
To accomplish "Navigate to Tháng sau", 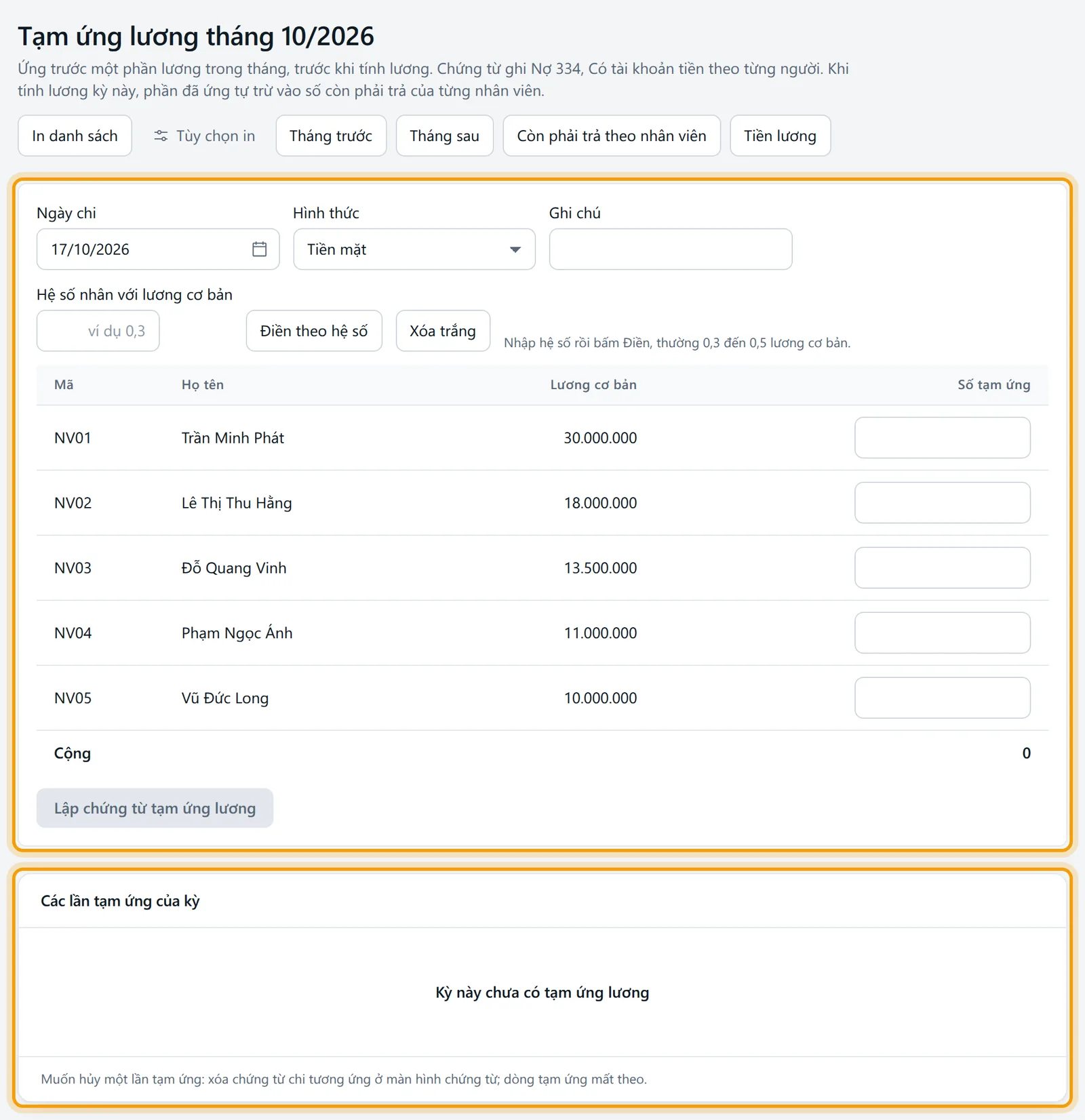I will pyautogui.click(x=444, y=136).
